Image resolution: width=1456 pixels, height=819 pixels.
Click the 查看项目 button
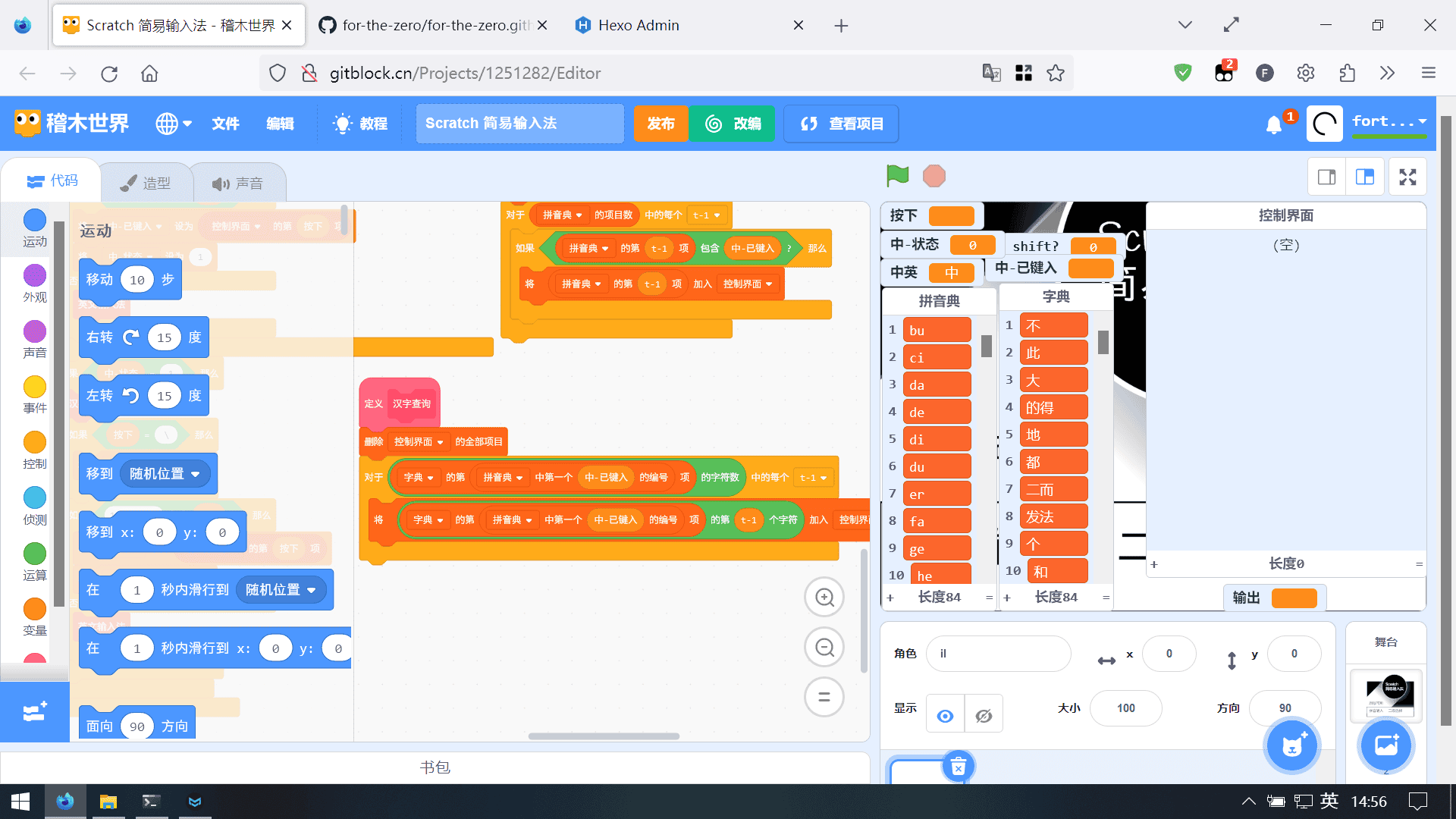[841, 124]
